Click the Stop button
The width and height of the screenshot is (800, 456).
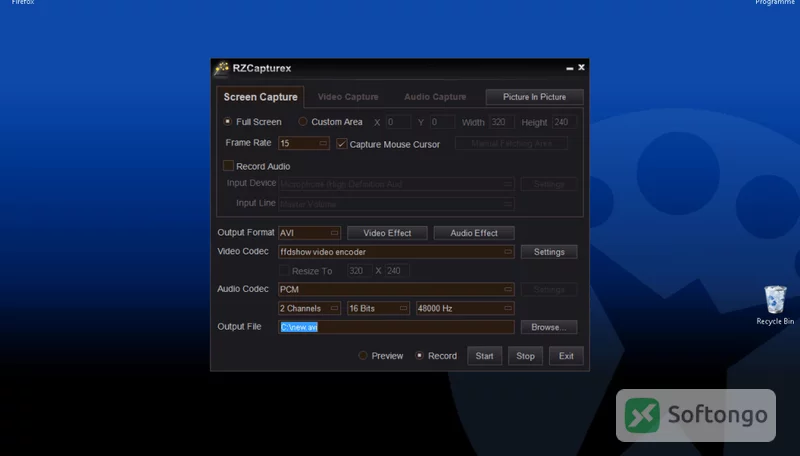coord(525,356)
